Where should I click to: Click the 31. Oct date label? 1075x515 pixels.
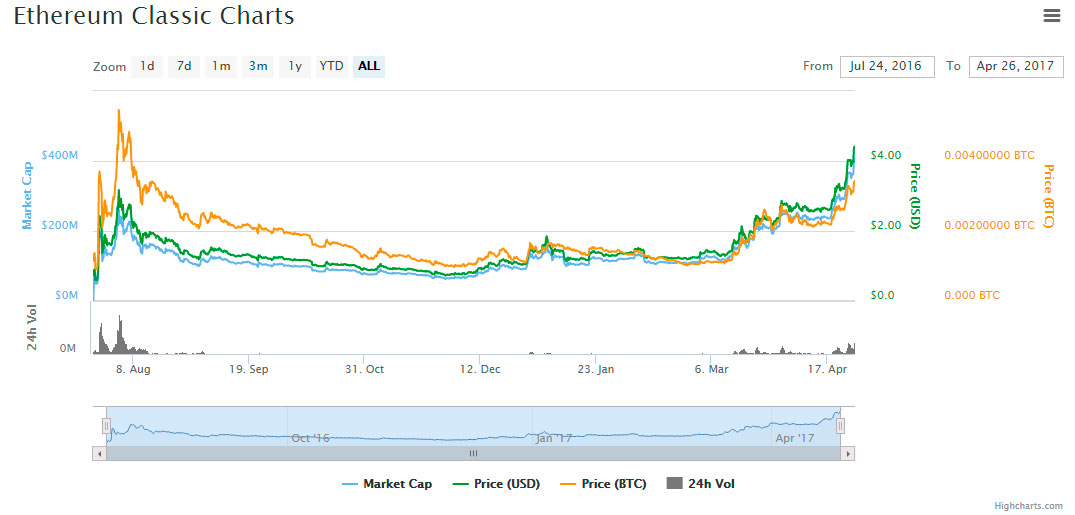[365, 369]
